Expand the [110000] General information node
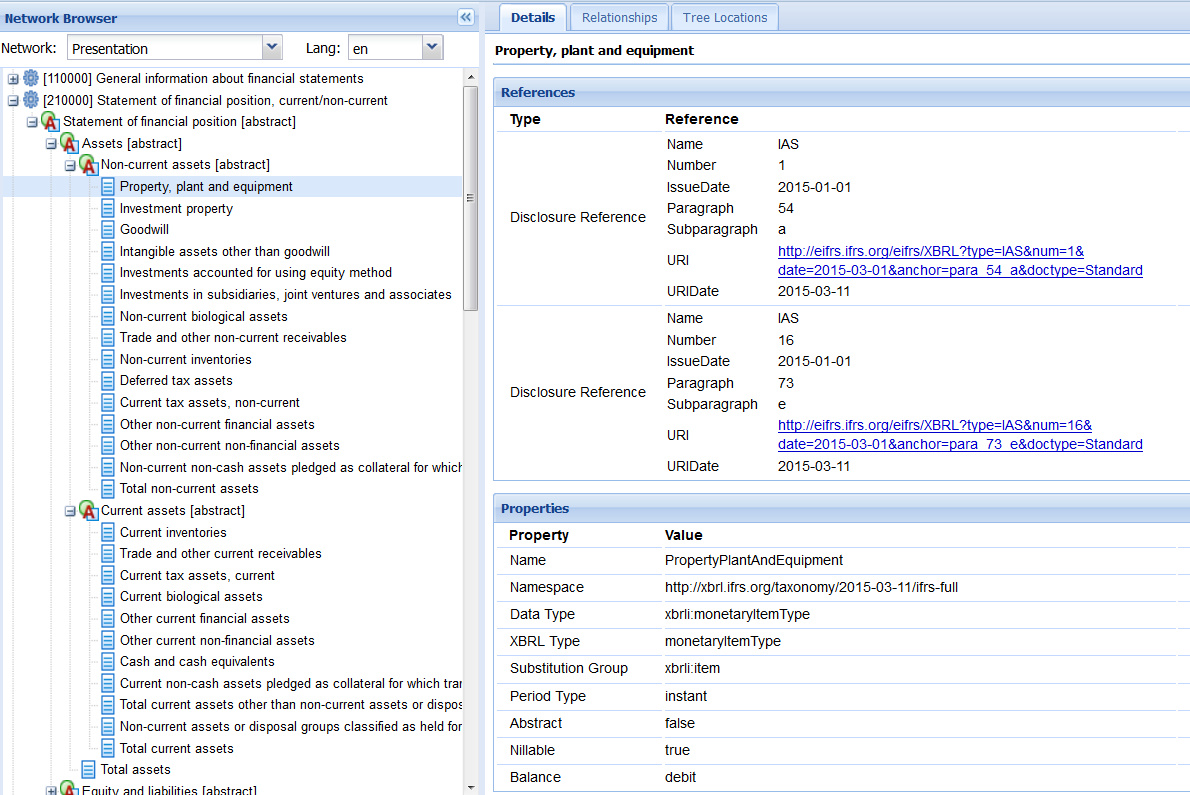This screenshot has width=1190, height=795. 13,79
